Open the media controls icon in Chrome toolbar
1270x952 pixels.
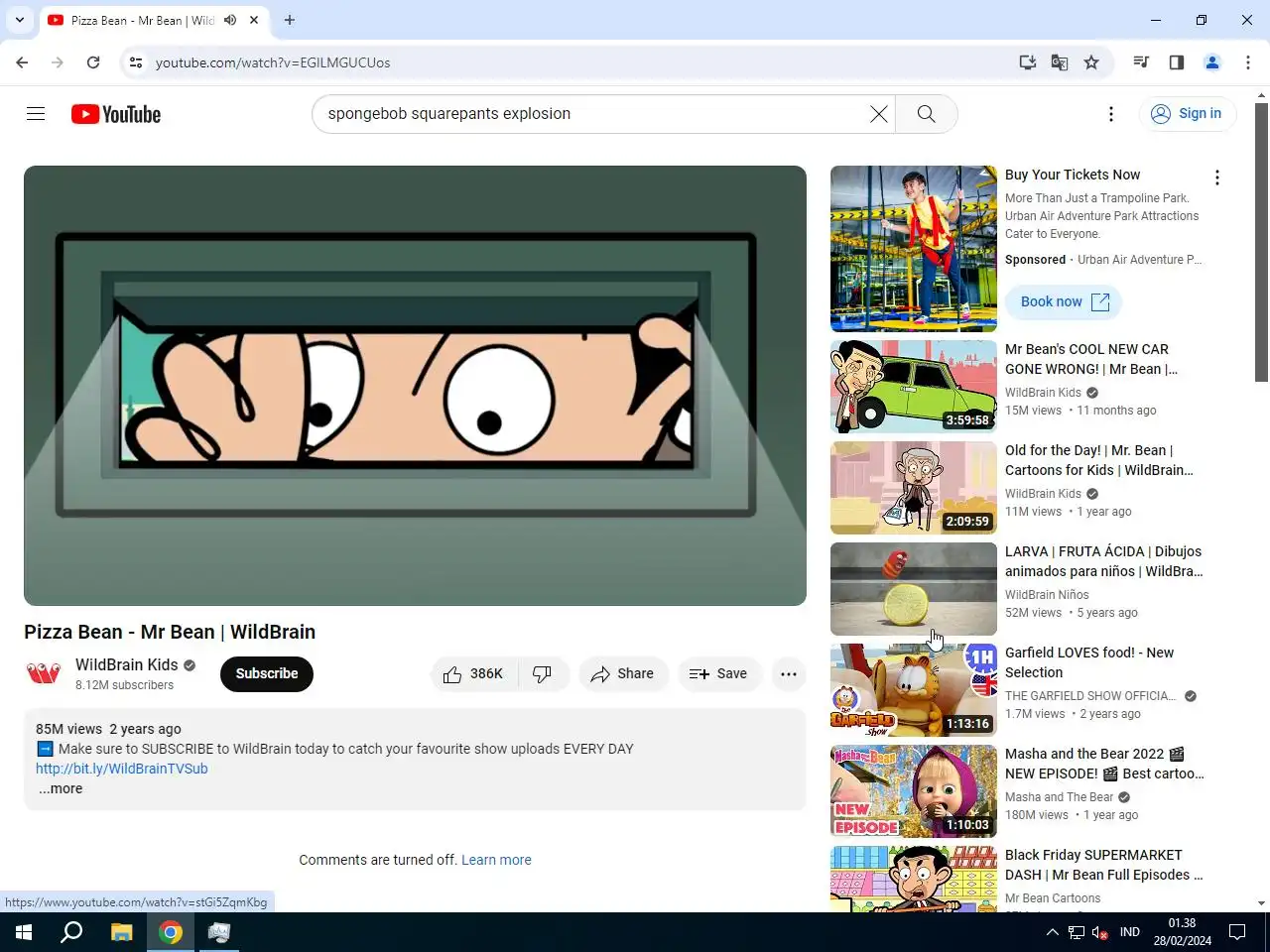point(1141,62)
